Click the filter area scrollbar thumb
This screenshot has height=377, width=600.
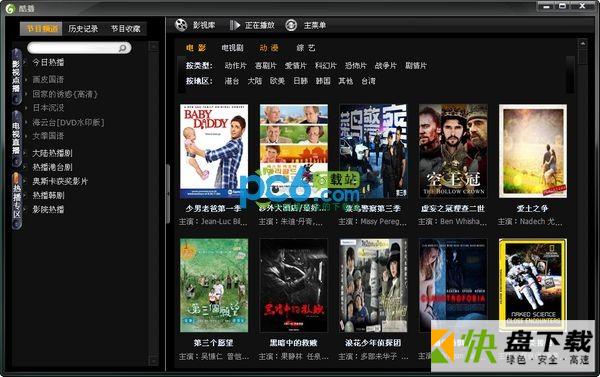570,74
